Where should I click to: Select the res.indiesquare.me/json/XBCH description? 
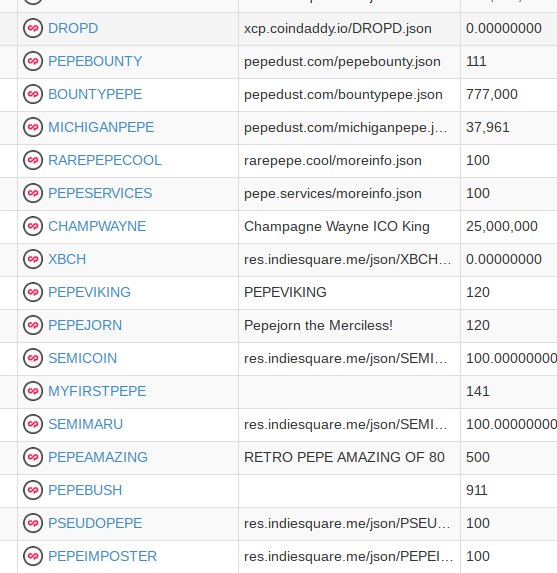pyautogui.click(x=348, y=259)
